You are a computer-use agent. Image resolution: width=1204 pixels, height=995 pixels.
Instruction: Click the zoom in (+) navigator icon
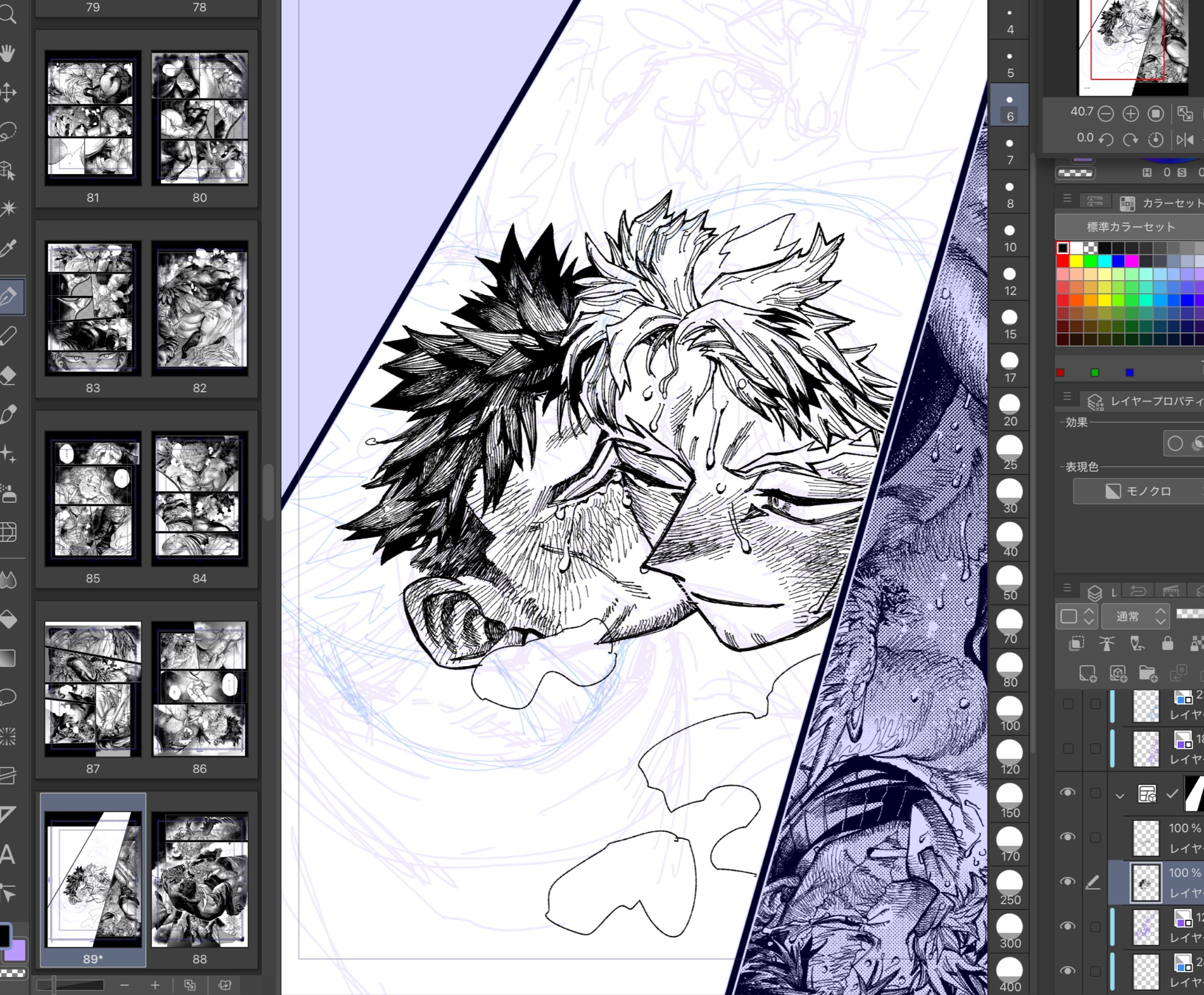pos(1131,114)
